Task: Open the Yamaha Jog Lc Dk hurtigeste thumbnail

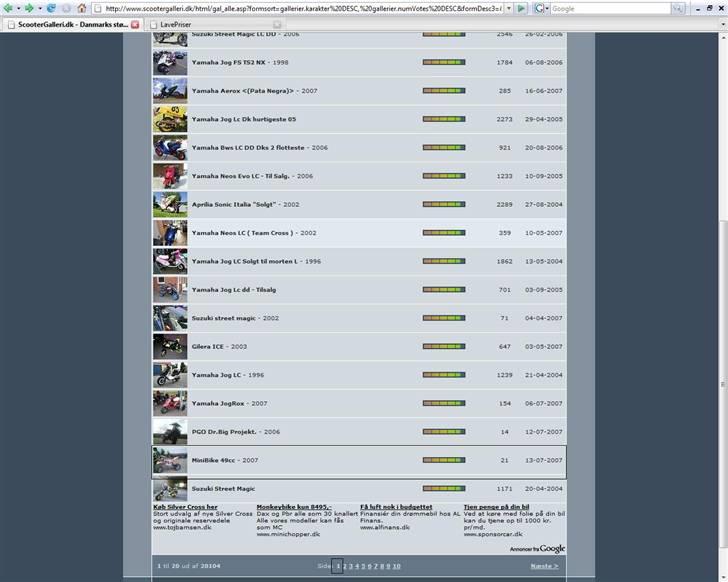Action: (170, 119)
